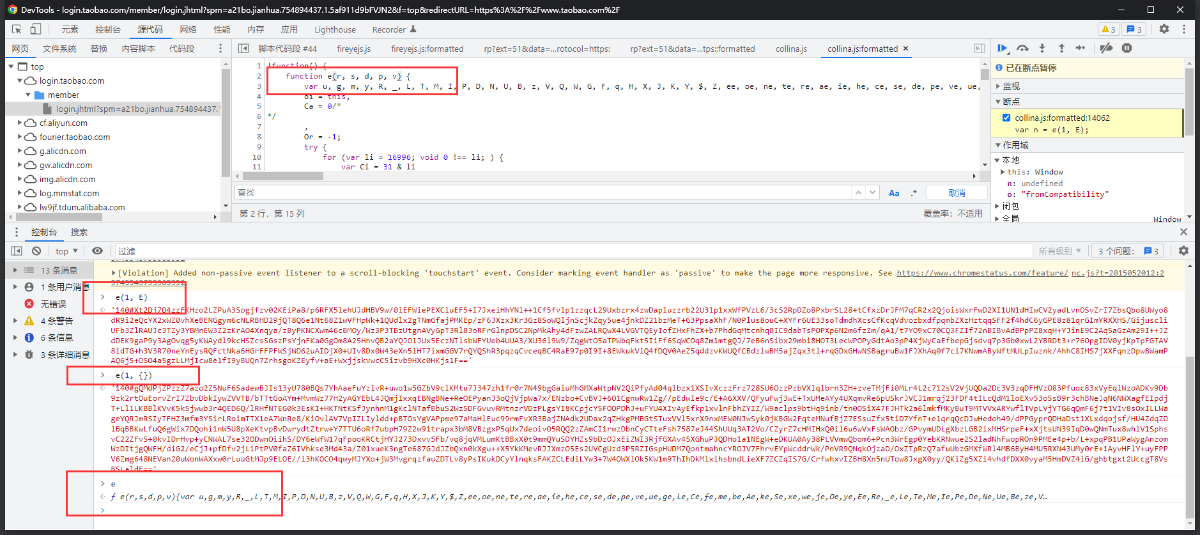This screenshot has width=1200, height=535.
Task: Click 取消 to cancel search
Action: 956,192
